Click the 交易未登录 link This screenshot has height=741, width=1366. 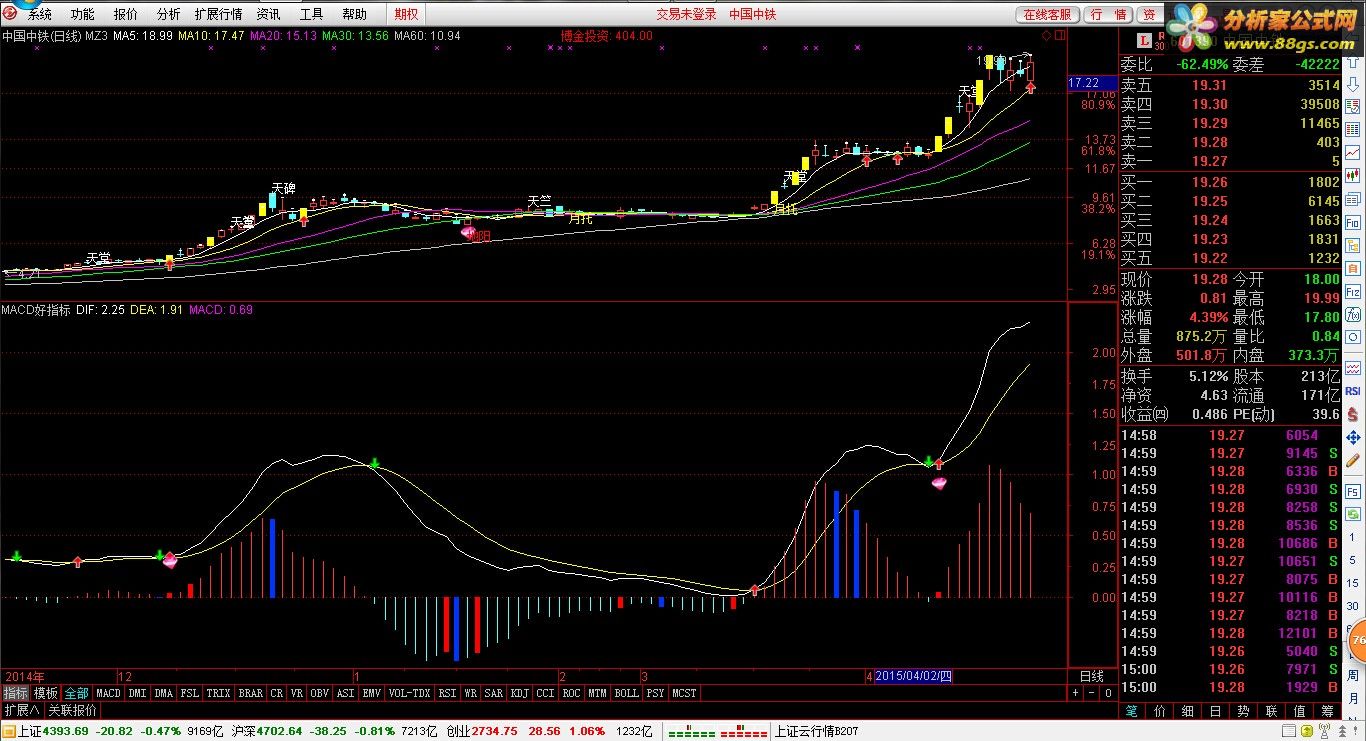click(x=686, y=14)
